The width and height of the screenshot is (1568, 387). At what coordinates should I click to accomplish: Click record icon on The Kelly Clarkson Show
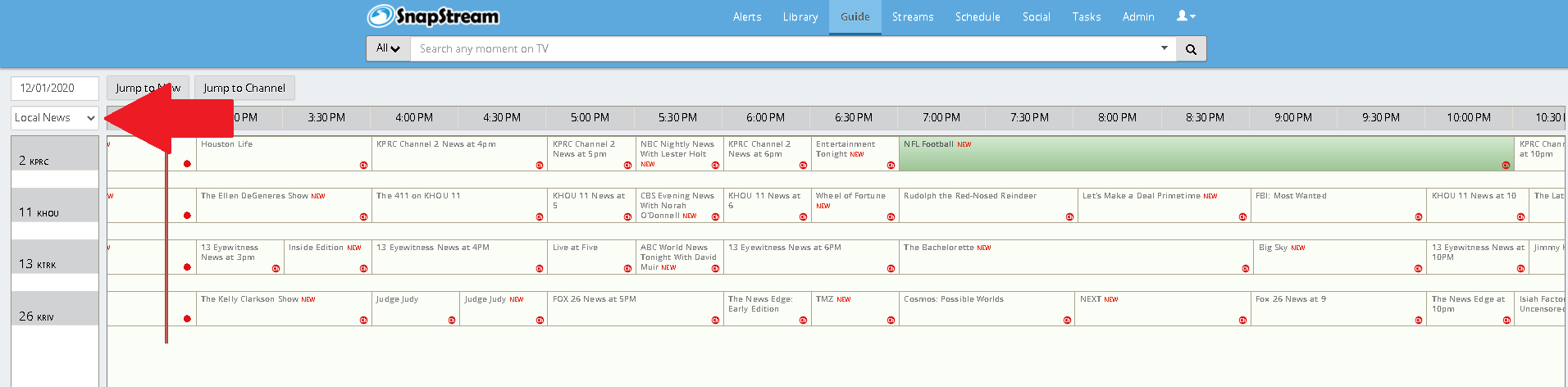(363, 321)
